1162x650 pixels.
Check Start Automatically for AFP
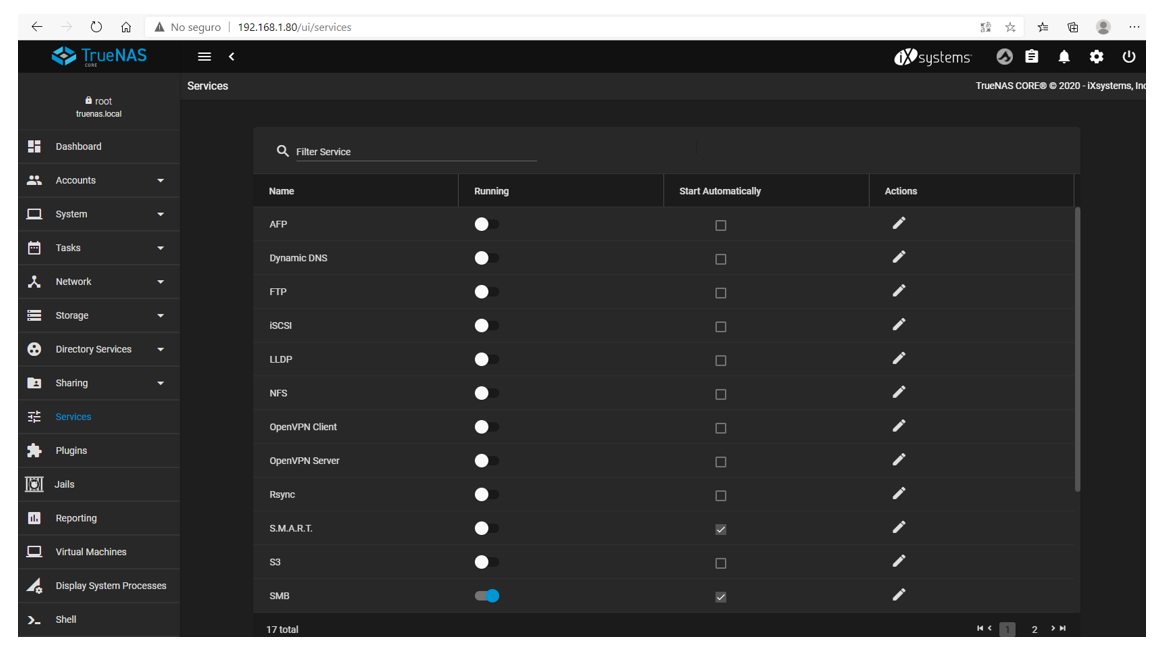720,225
